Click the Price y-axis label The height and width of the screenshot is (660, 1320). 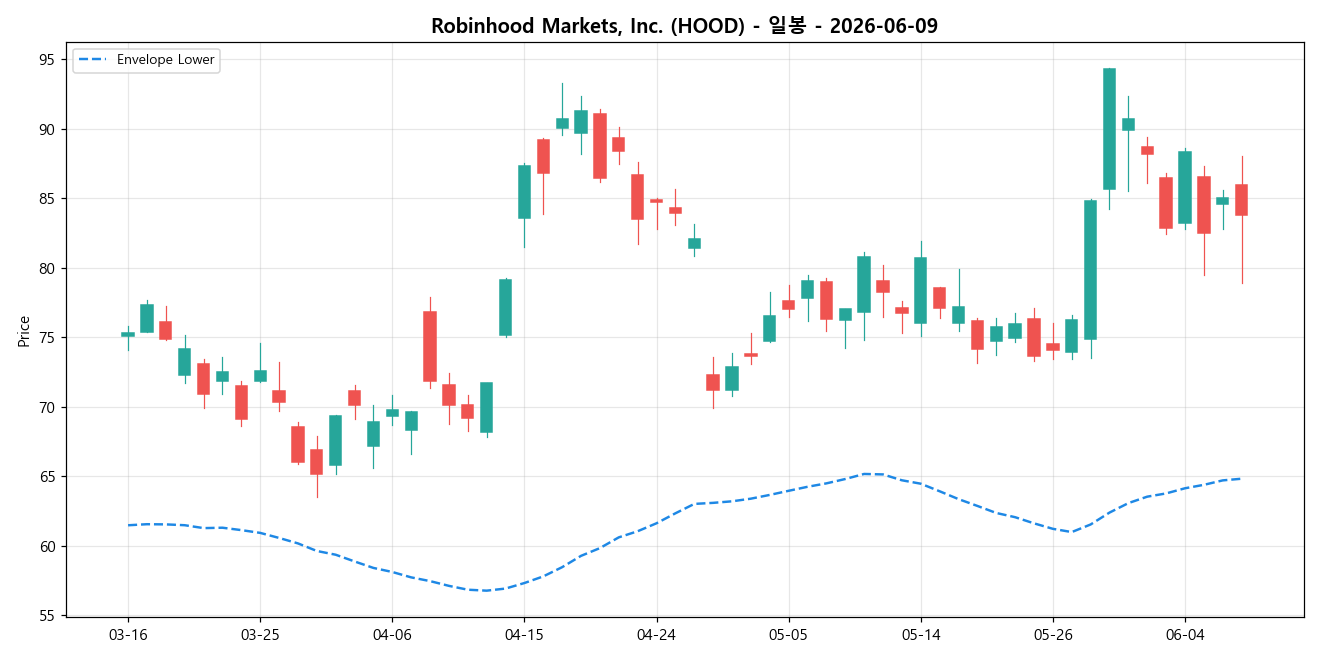click(x=24, y=330)
